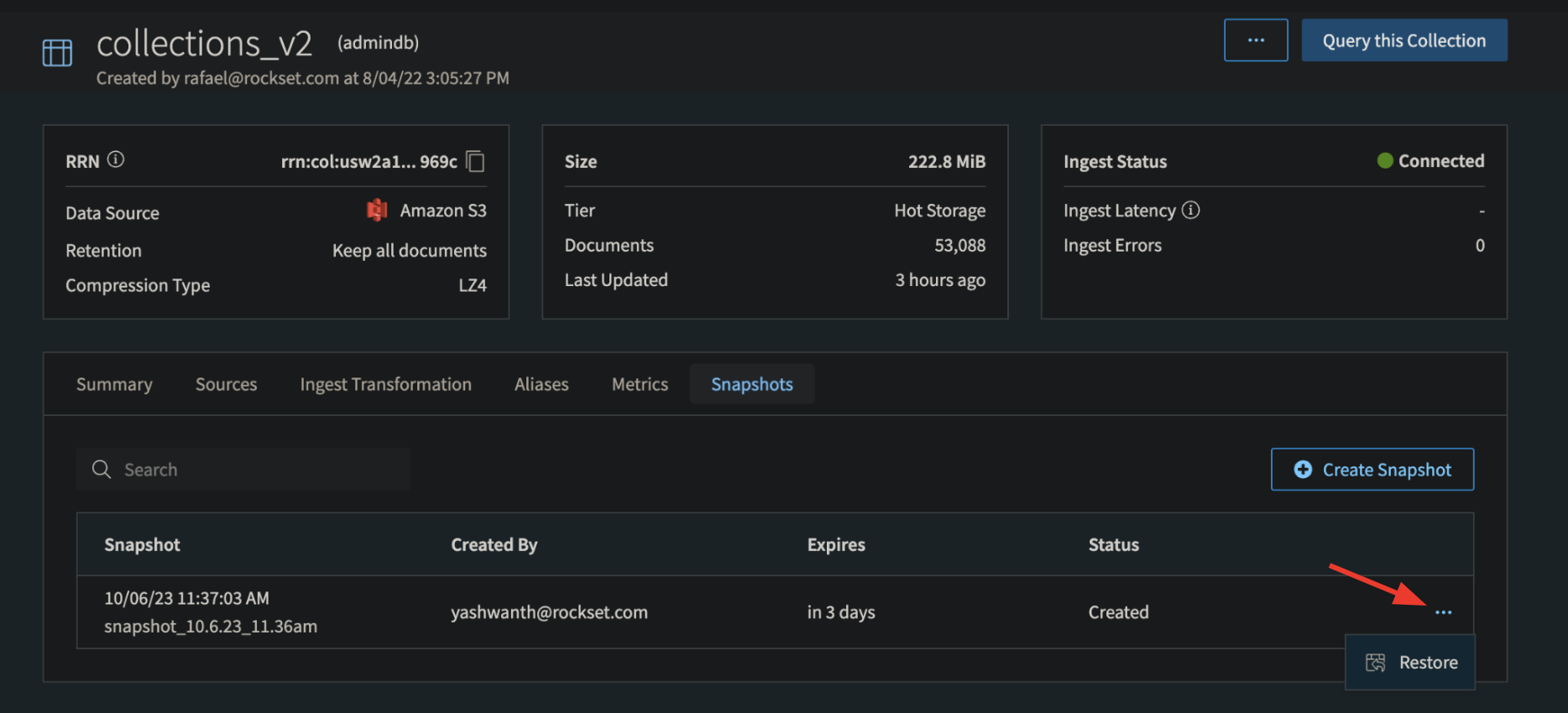Choose Restore from the snapshot menu

click(x=1410, y=663)
